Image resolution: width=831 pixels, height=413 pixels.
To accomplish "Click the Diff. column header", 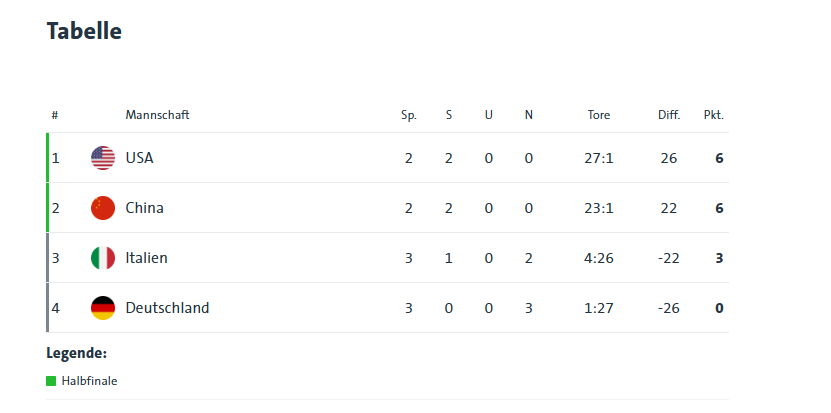I will (x=669, y=115).
